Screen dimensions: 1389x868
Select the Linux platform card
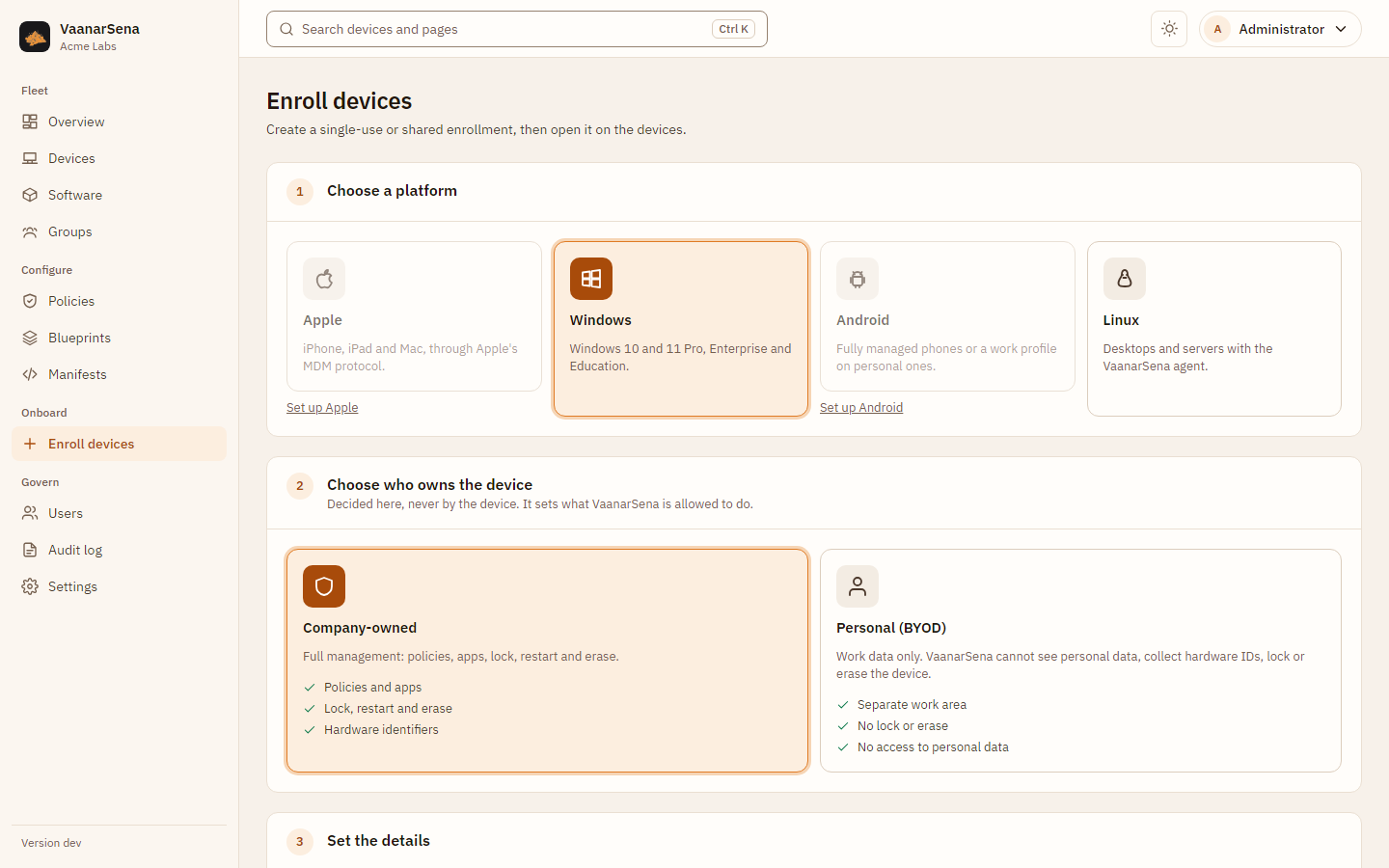tap(1214, 329)
